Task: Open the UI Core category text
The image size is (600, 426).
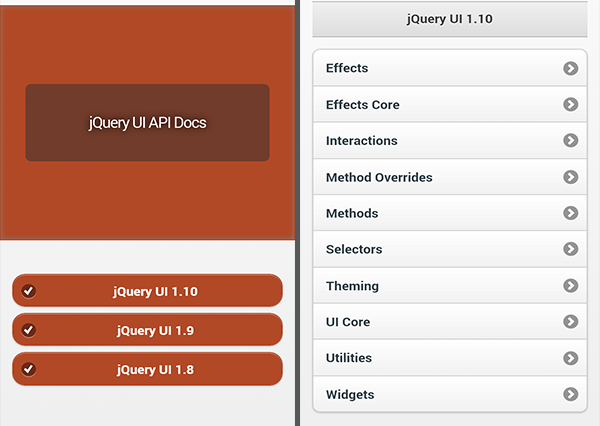Action: point(348,322)
